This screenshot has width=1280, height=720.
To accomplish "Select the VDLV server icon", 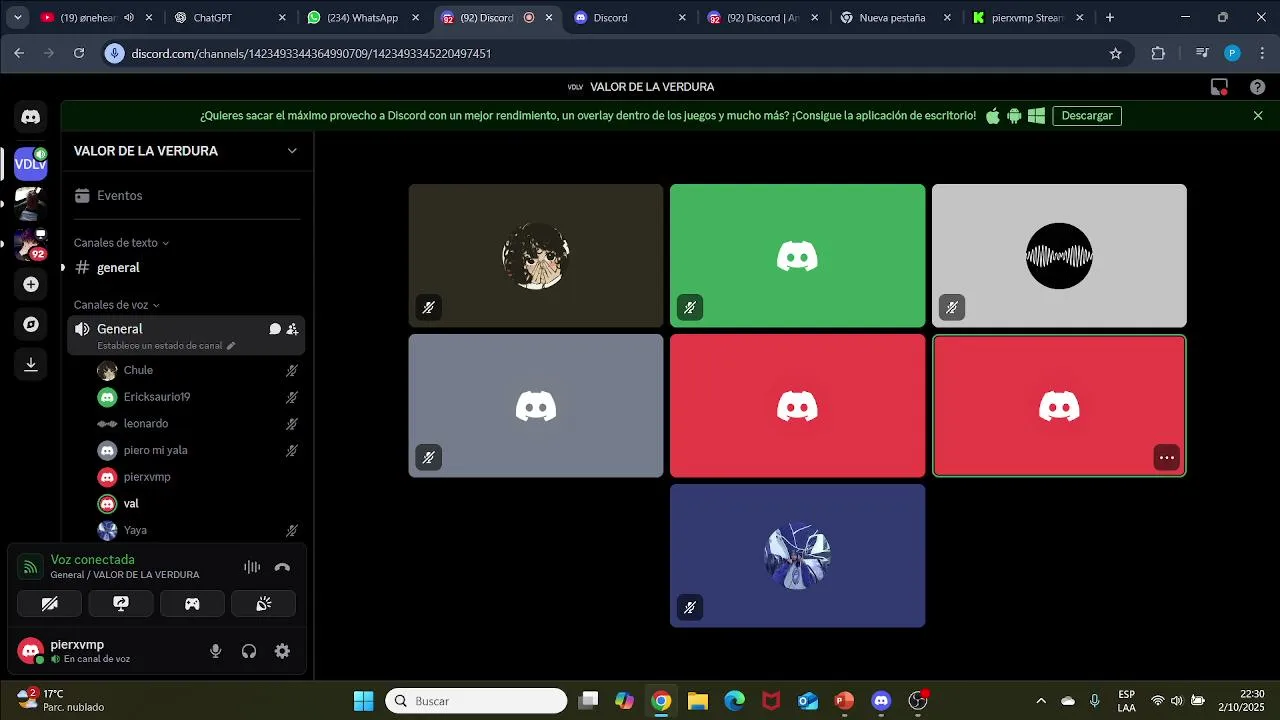I will click(x=31, y=163).
